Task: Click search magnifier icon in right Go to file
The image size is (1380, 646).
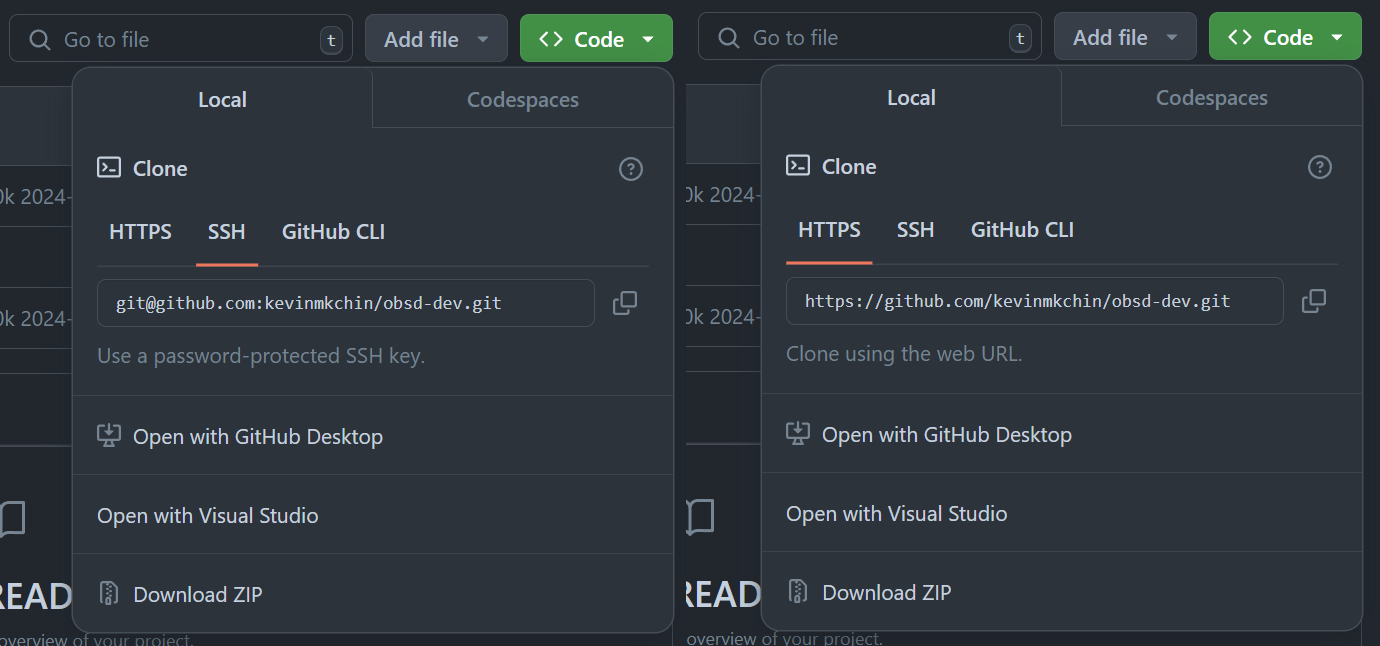Action: coord(729,38)
